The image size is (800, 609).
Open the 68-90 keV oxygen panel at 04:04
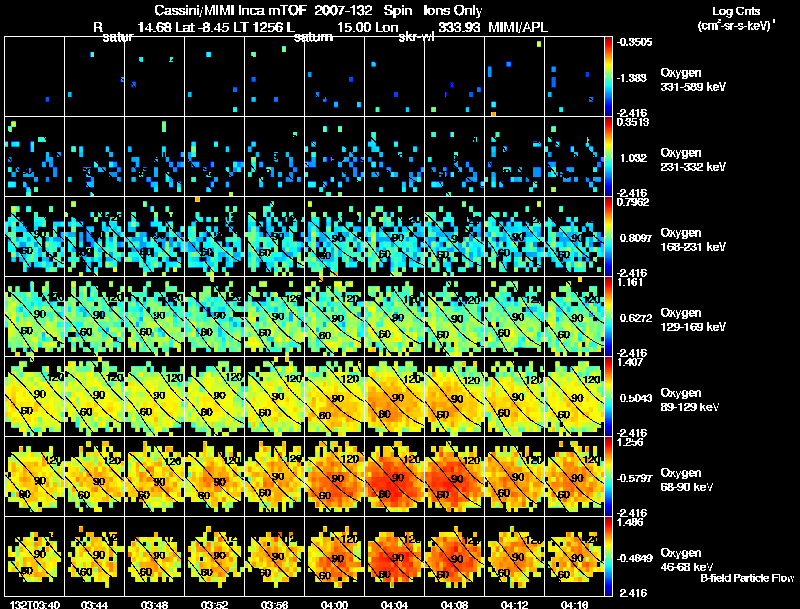click(x=394, y=476)
